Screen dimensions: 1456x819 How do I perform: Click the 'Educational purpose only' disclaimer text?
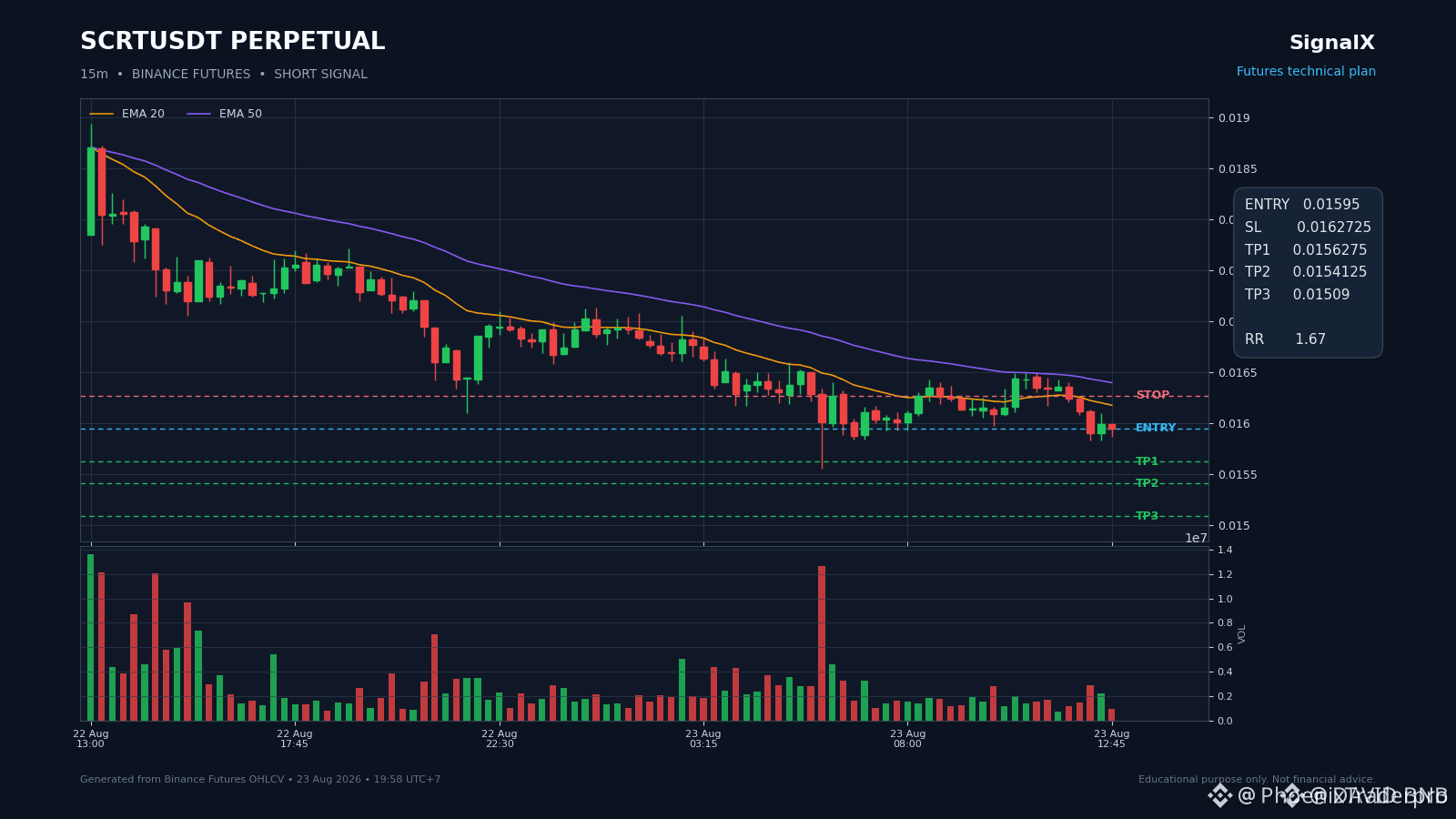pos(1257,780)
